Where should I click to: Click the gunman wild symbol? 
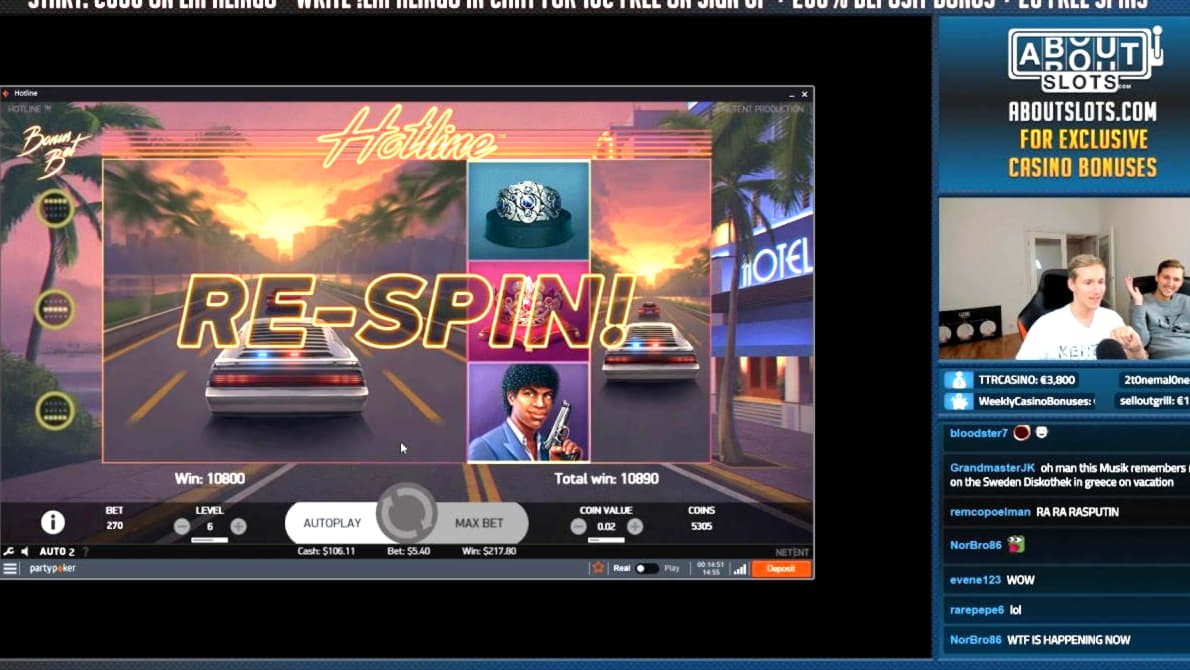pyautogui.click(x=528, y=412)
